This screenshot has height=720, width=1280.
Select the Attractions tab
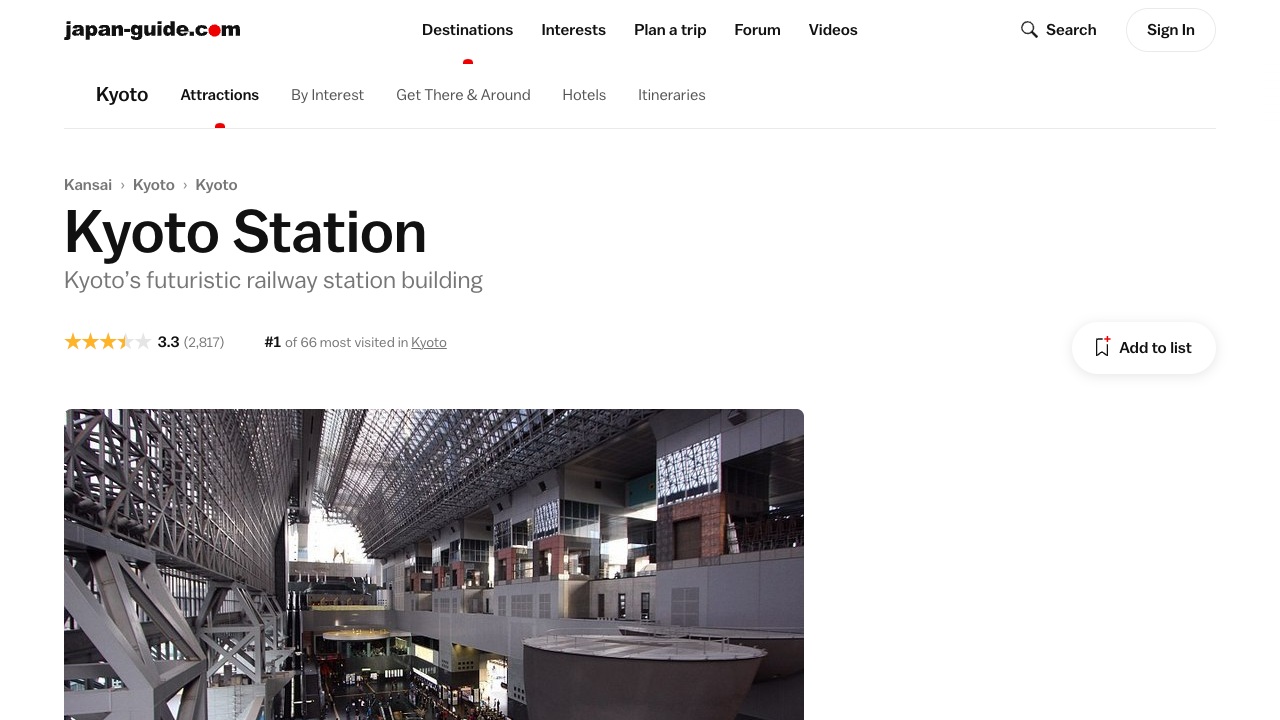219,95
